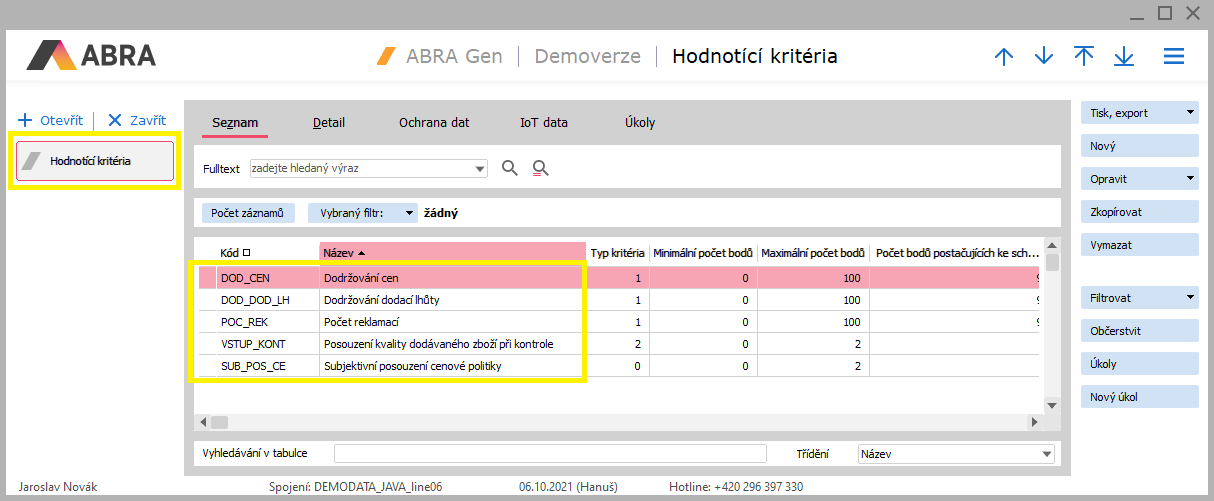This screenshot has height=501, width=1214.
Task: Expand the Třídění sort combo box
Action: pos(1045,454)
